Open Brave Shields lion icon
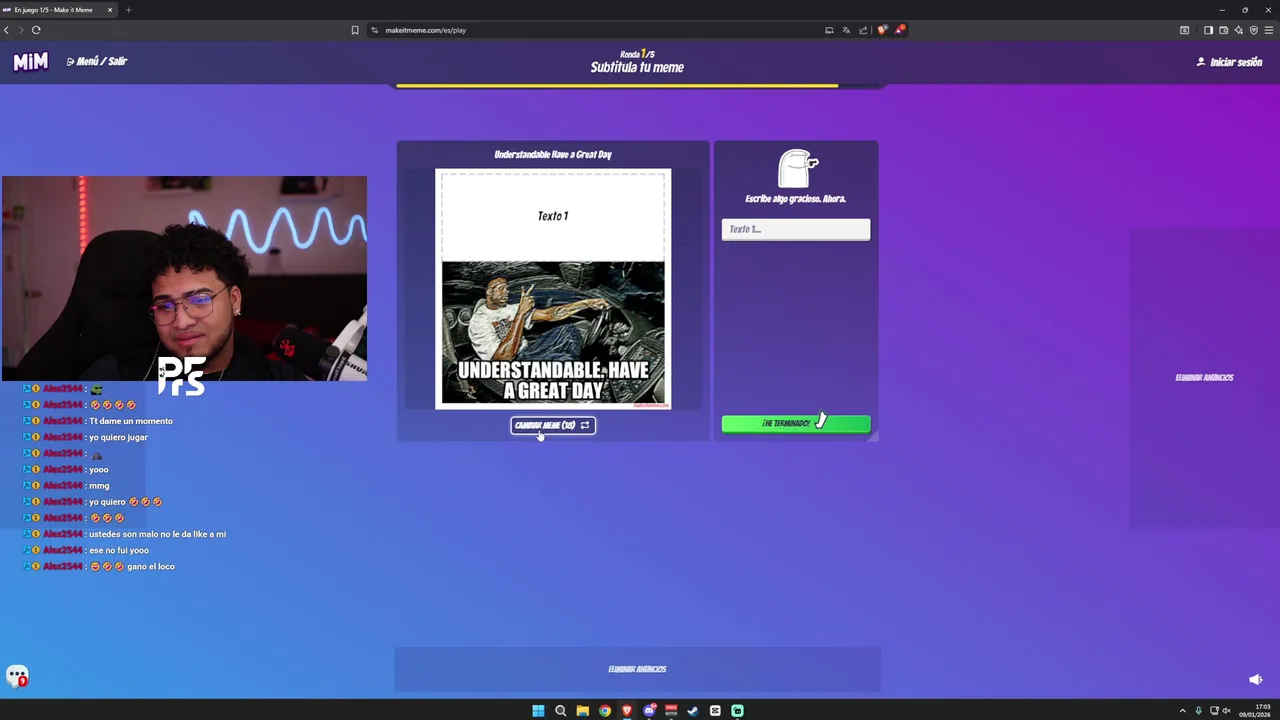This screenshot has width=1280, height=720. (881, 30)
